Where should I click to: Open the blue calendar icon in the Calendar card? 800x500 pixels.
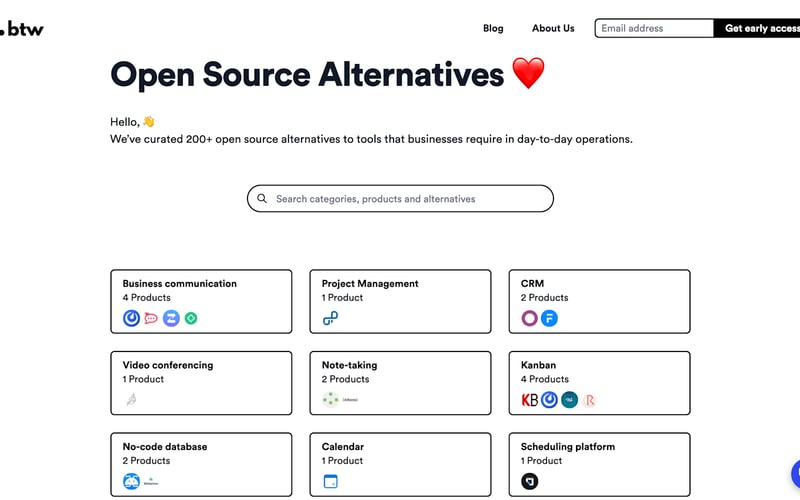pos(331,481)
